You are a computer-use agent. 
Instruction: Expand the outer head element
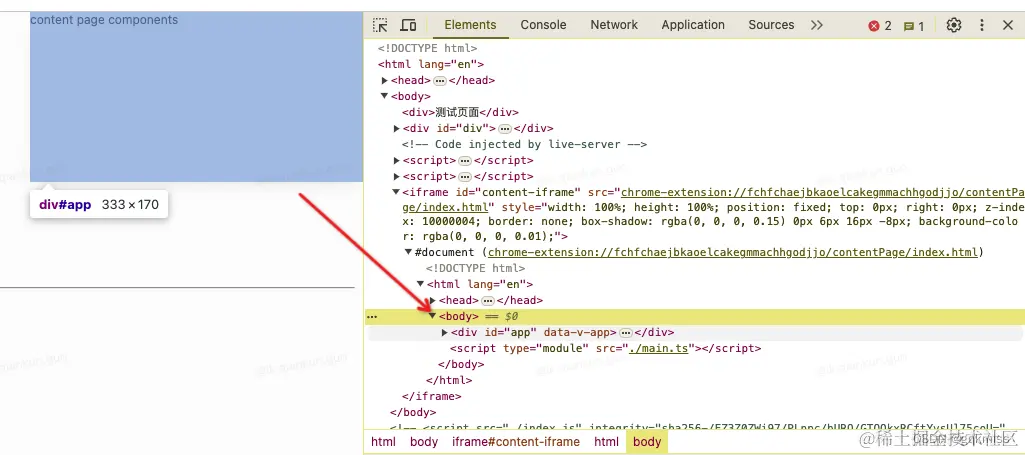tap(384, 80)
